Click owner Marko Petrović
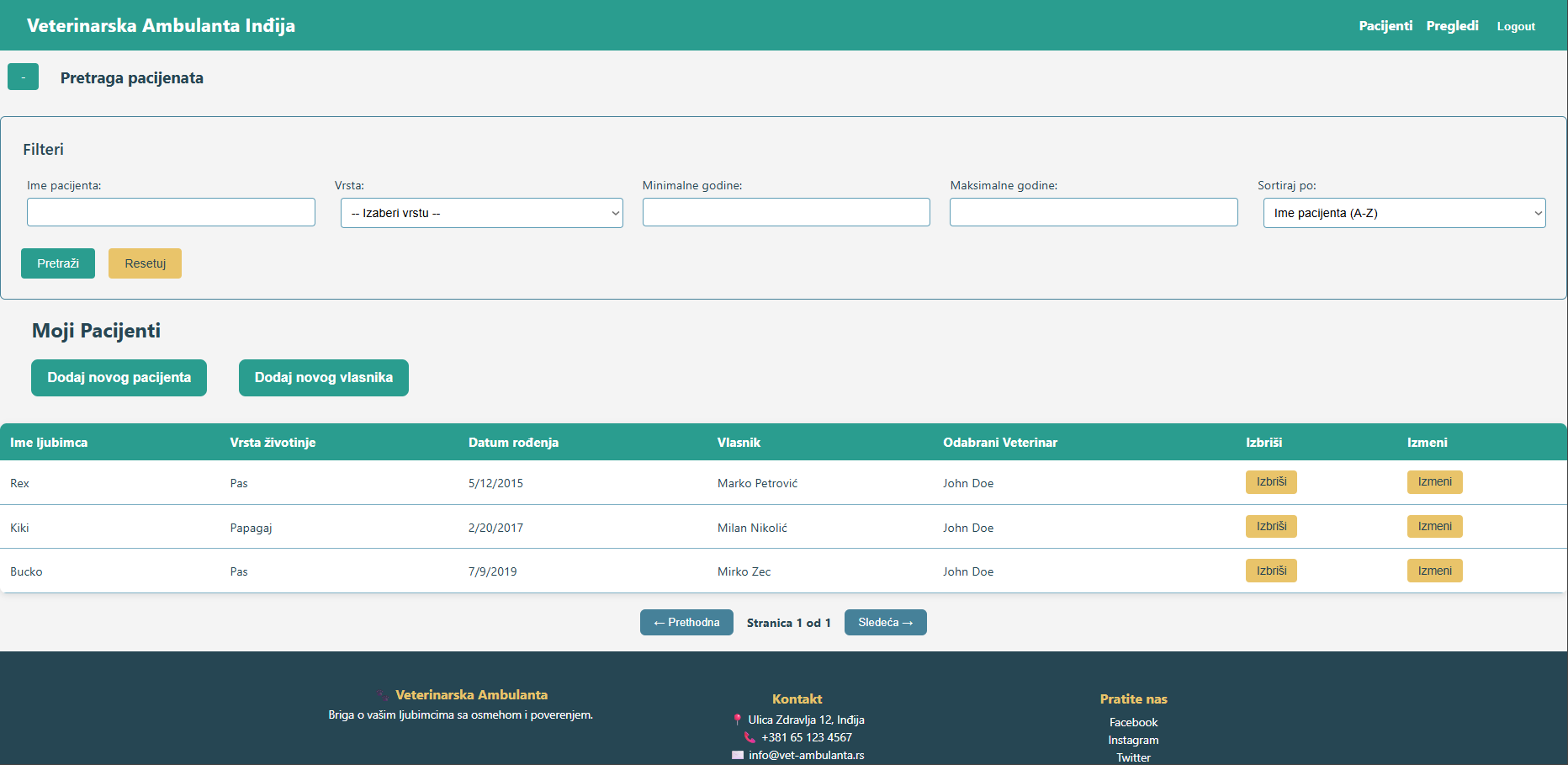This screenshot has width=1568, height=765. 757,484
